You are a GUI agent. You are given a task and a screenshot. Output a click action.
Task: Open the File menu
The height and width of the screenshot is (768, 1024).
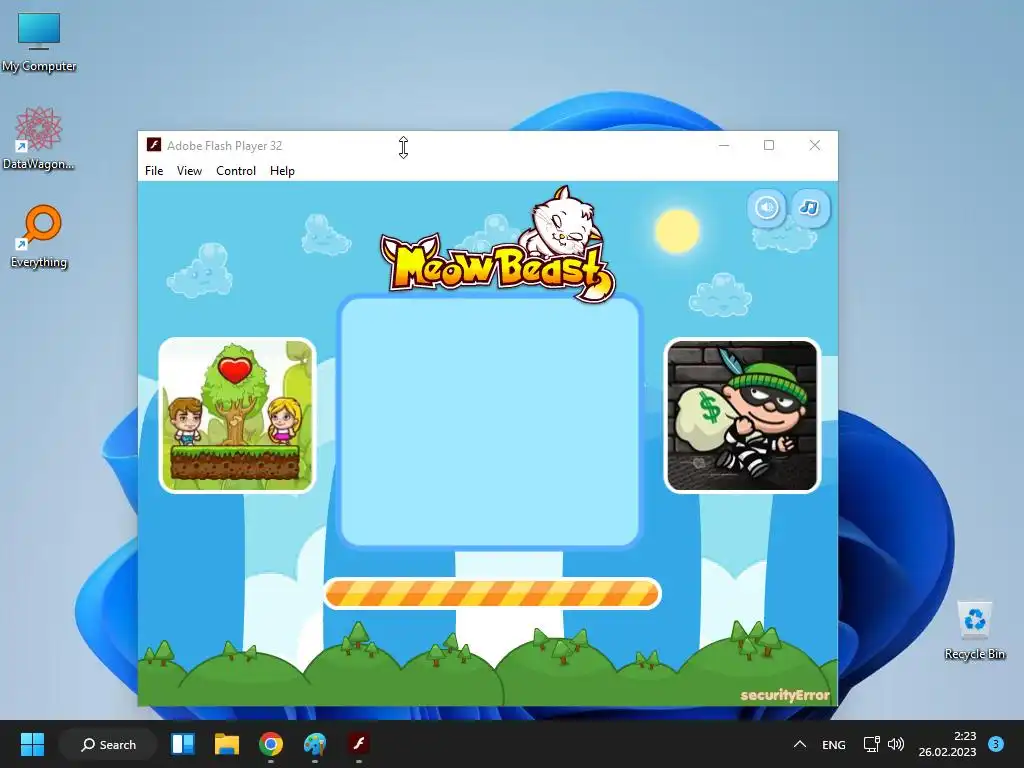[154, 170]
